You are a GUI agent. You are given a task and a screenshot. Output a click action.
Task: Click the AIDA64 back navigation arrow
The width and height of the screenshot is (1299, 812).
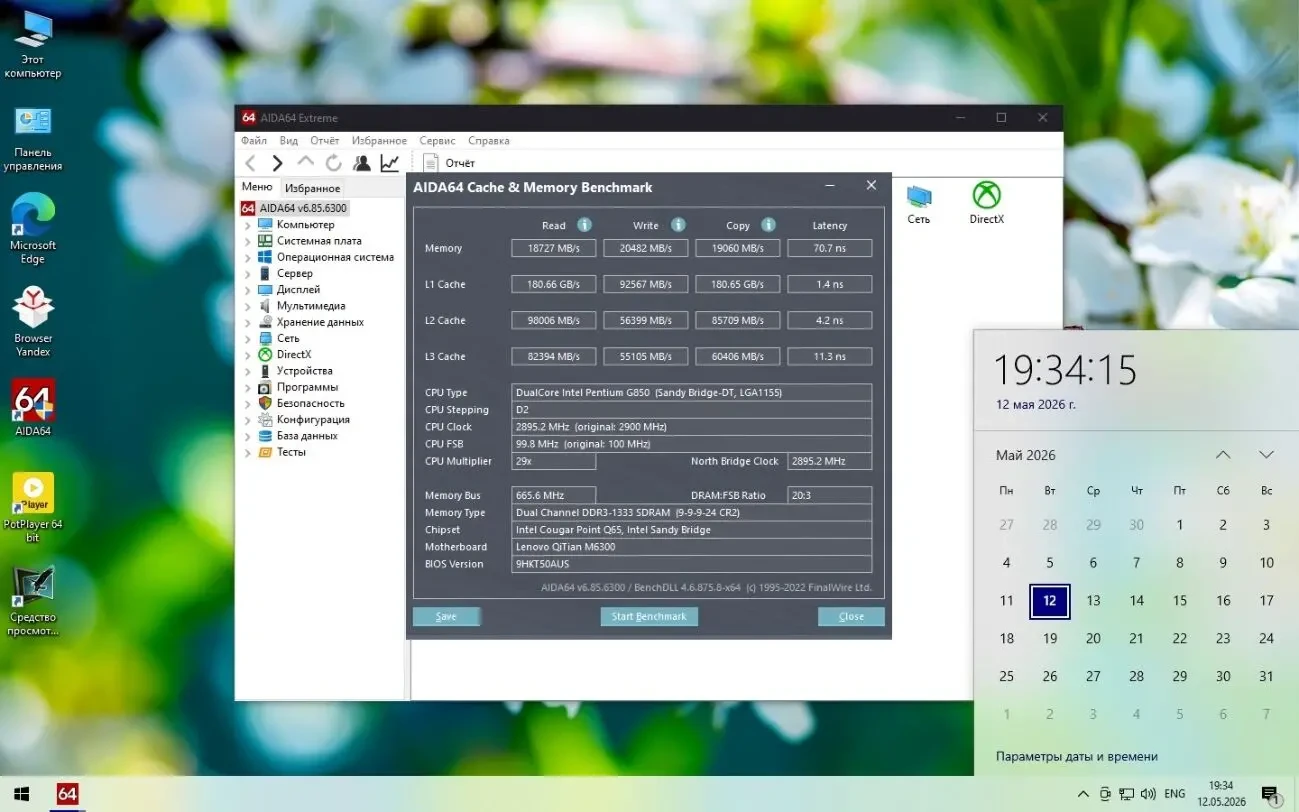click(x=251, y=163)
